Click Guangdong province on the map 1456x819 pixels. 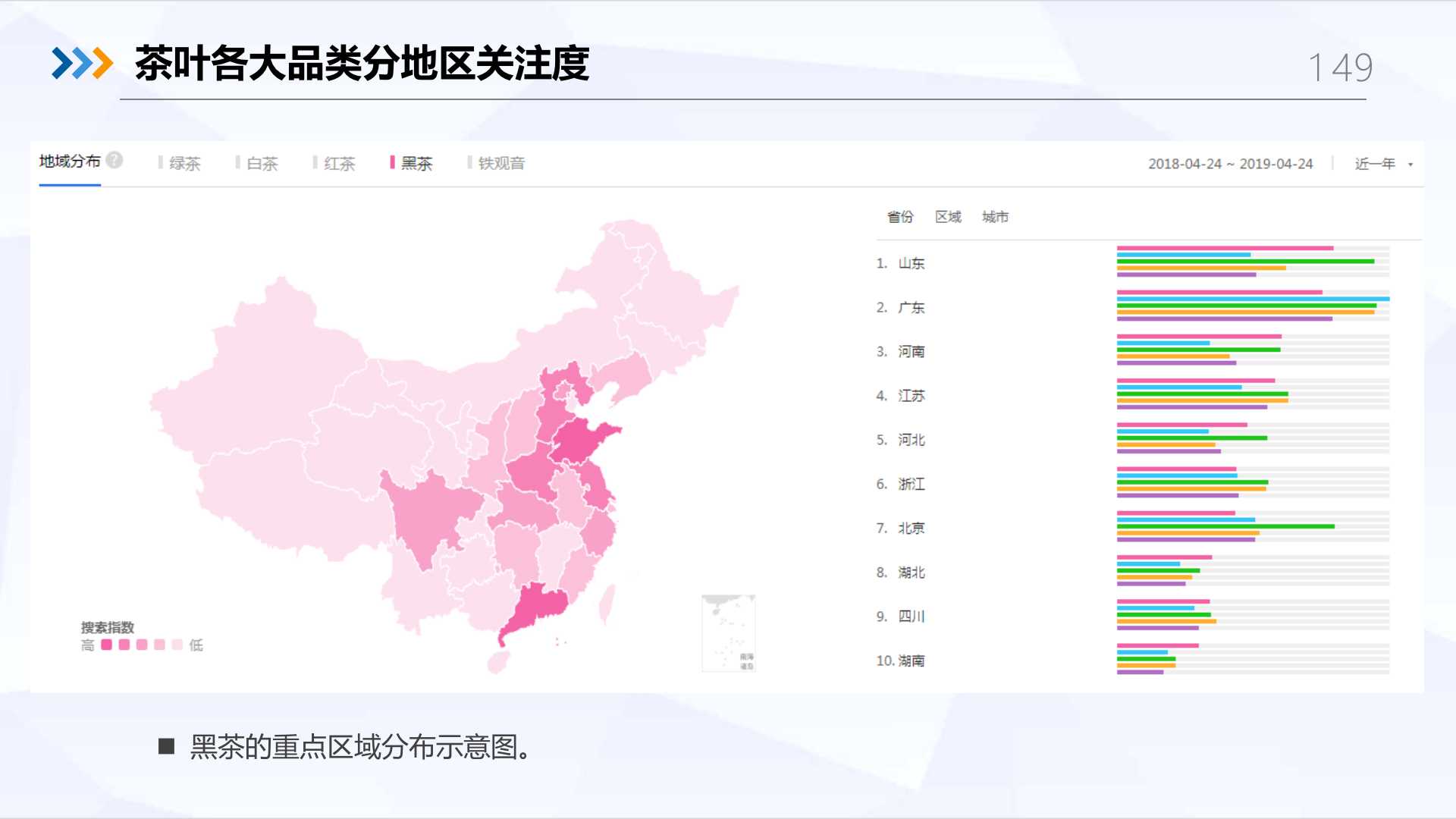(540, 607)
